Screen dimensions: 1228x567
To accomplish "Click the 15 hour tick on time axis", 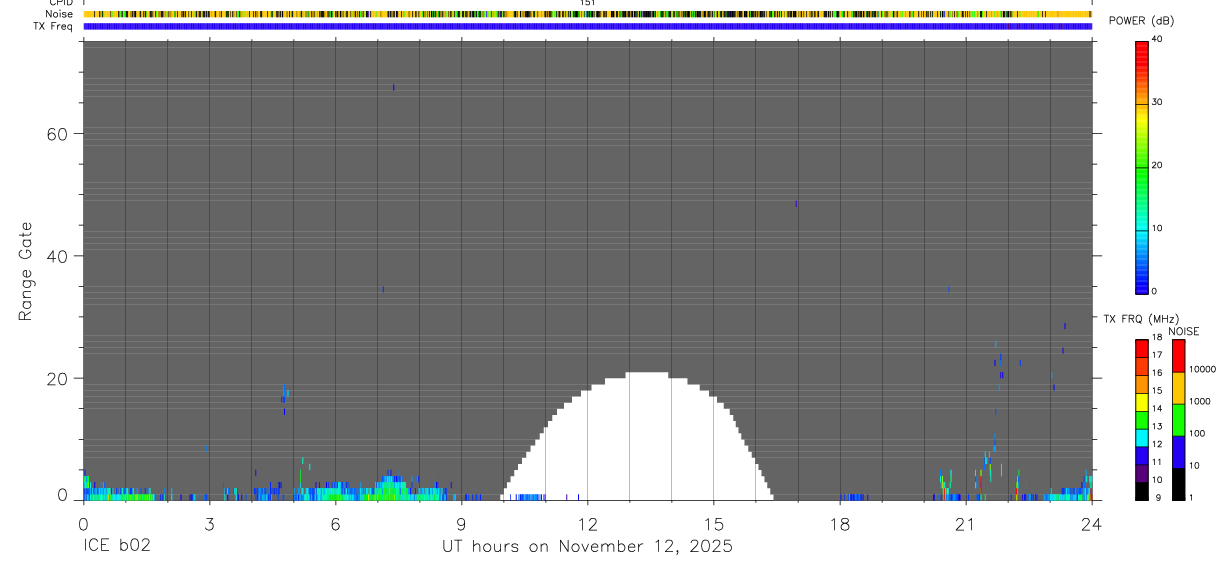I will (713, 523).
